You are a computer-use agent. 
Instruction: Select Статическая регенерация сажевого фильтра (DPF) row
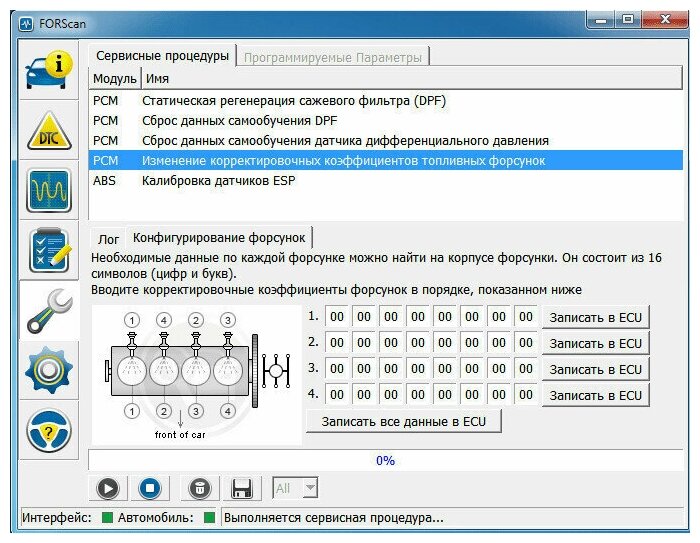pos(386,101)
